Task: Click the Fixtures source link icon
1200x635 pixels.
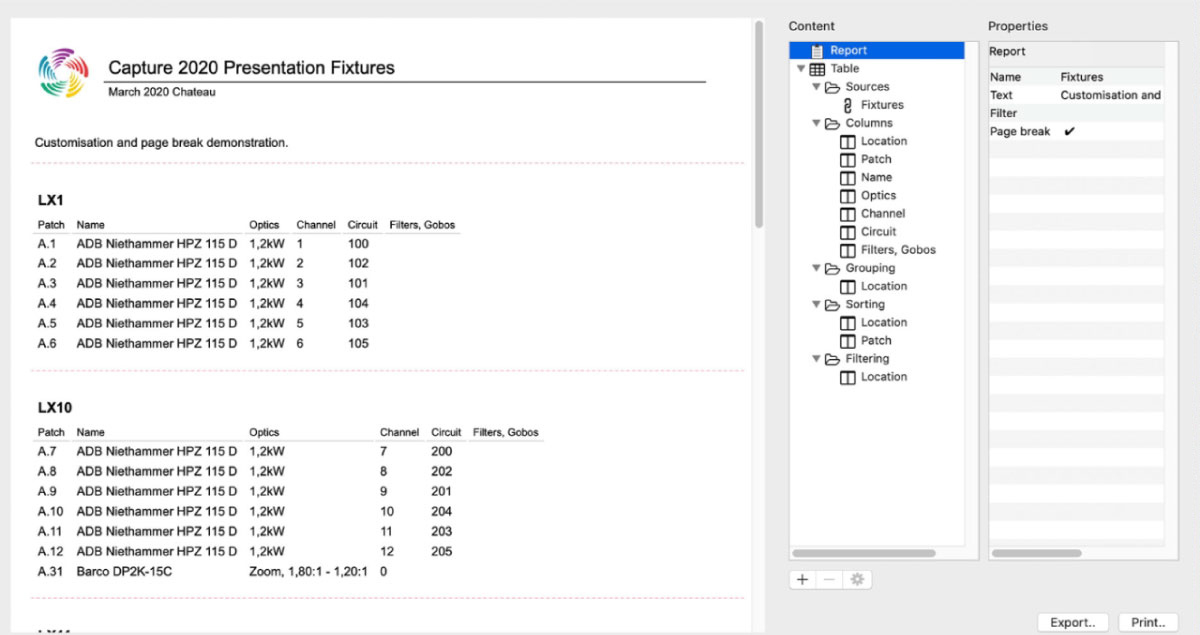Action: pos(847,105)
